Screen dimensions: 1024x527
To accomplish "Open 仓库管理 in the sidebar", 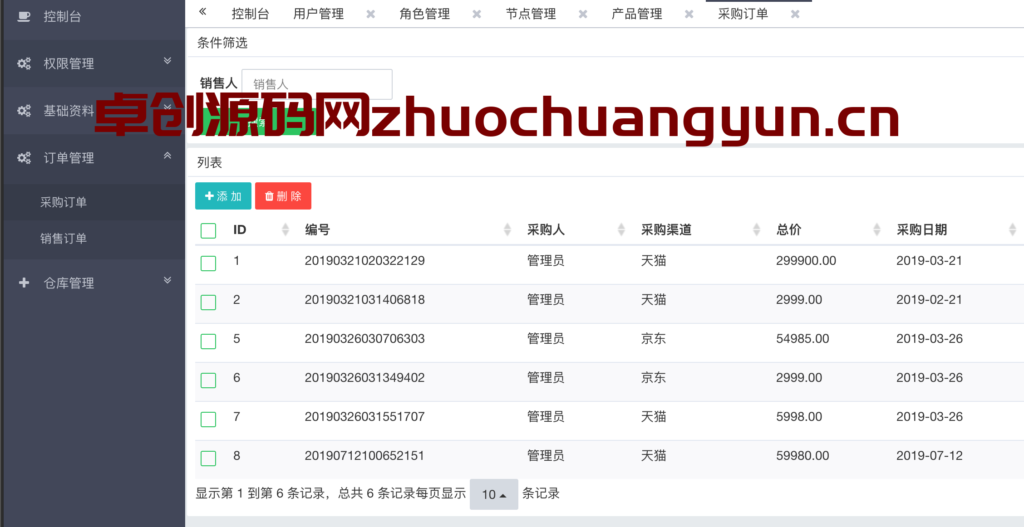I will 69,283.
